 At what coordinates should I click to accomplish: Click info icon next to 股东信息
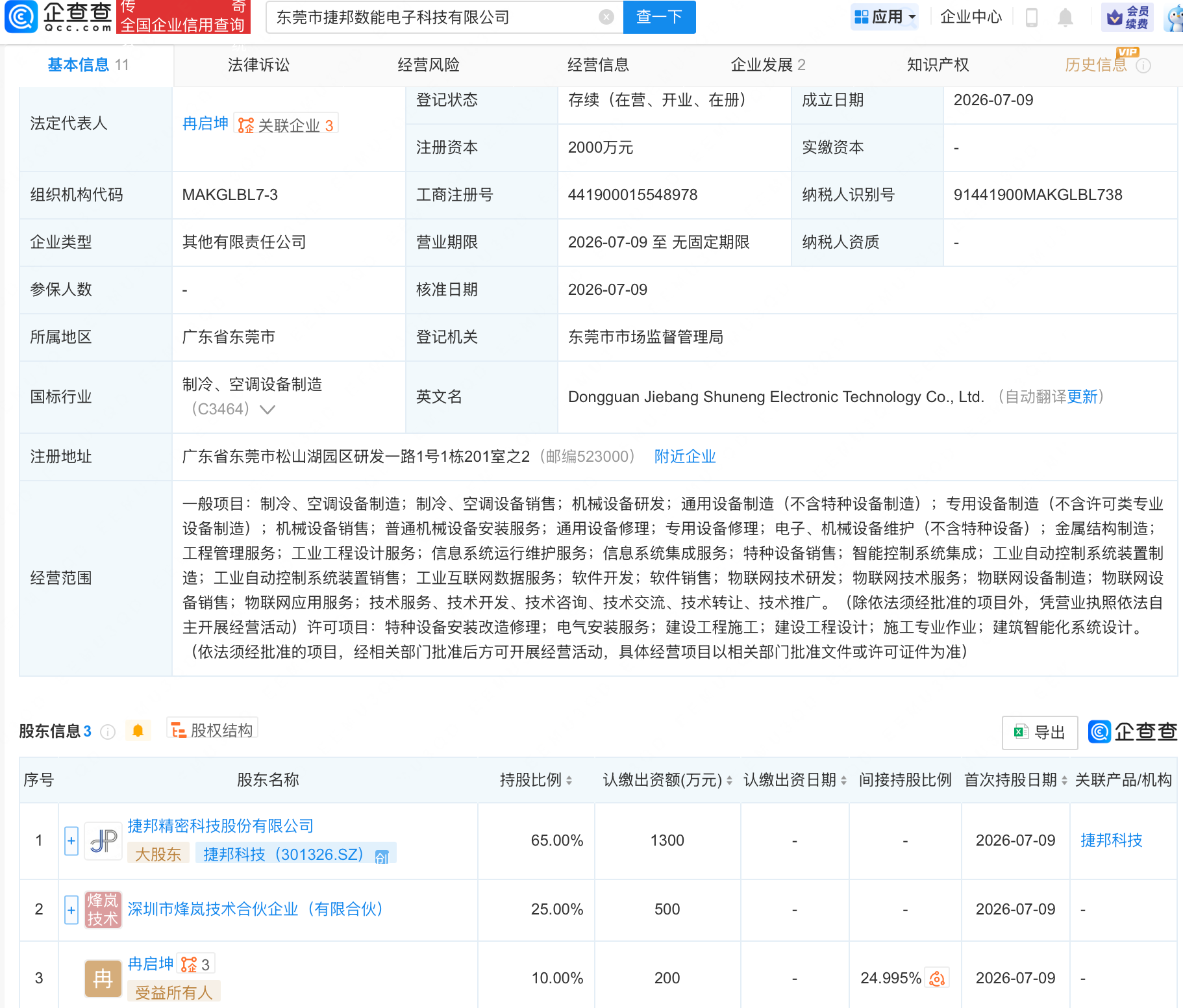click(108, 732)
